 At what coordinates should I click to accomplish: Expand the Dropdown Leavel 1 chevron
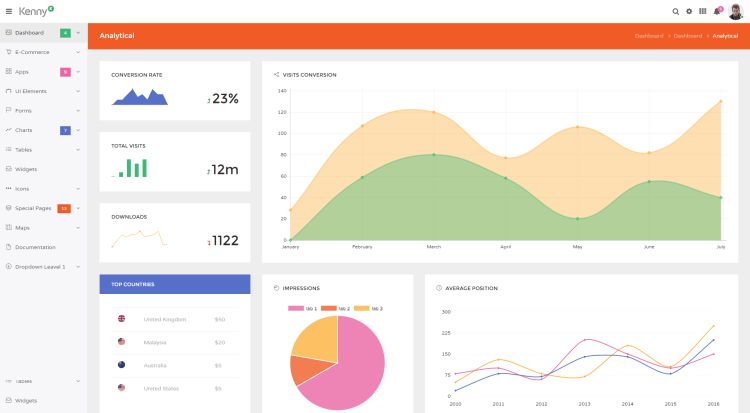tap(78, 267)
